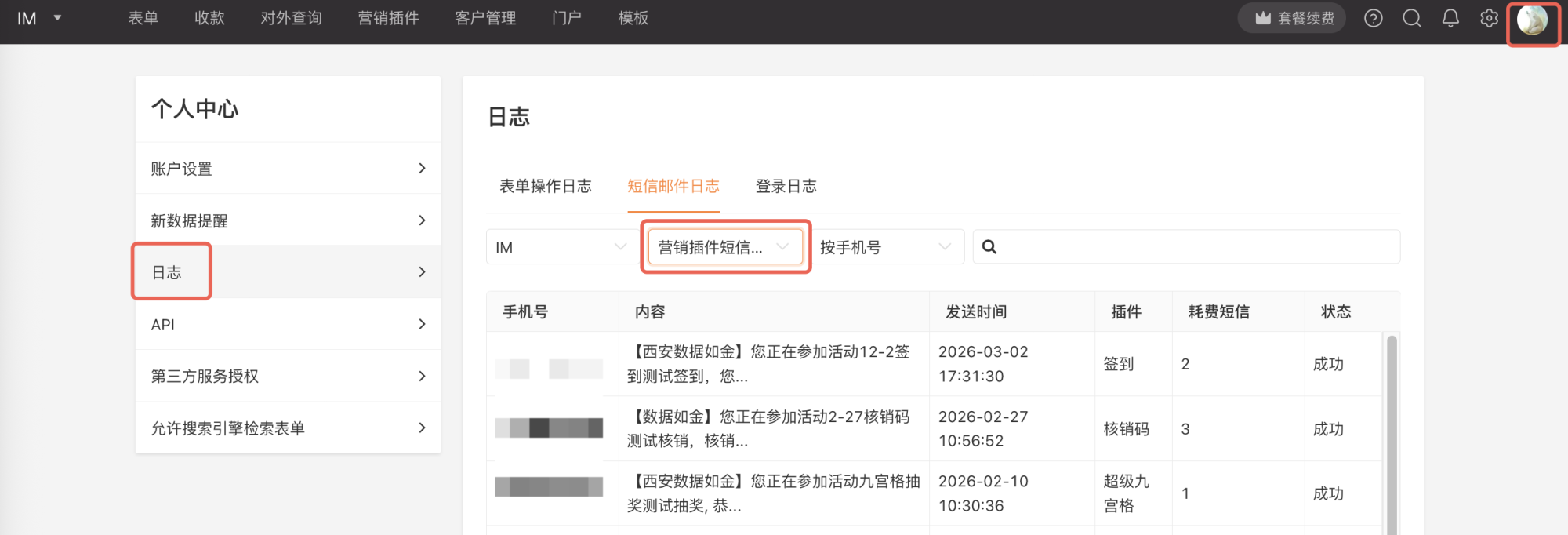Click the magnifier icon in log search box
1568x535 pixels.
point(989,247)
